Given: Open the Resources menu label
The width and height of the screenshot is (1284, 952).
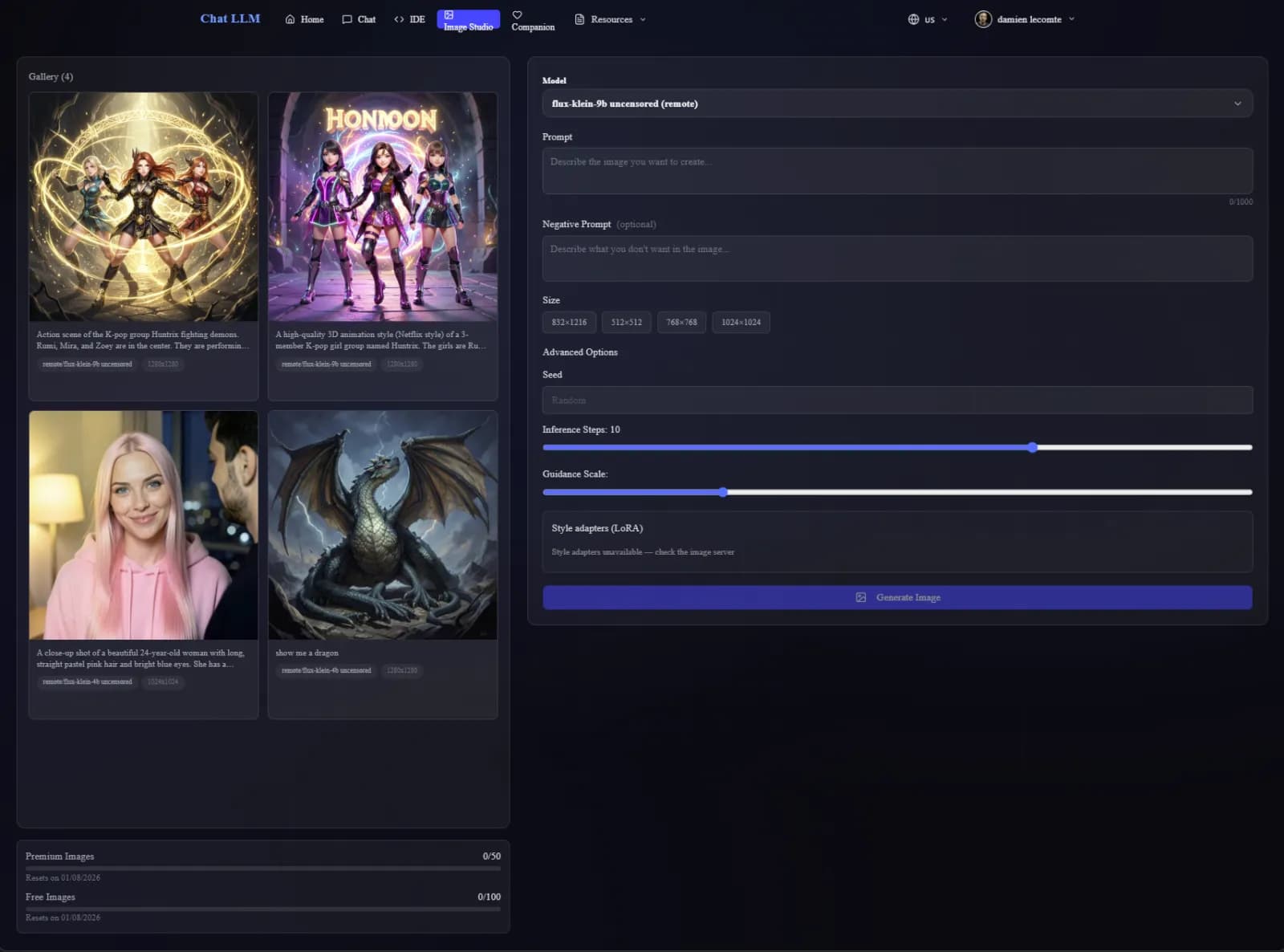Looking at the screenshot, I should pos(612,19).
